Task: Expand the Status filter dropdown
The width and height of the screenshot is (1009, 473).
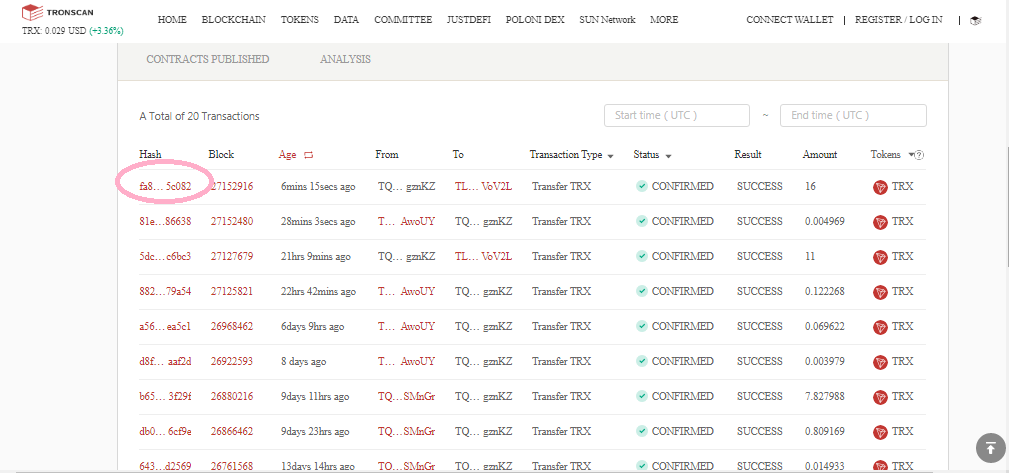Action: pos(669,156)
